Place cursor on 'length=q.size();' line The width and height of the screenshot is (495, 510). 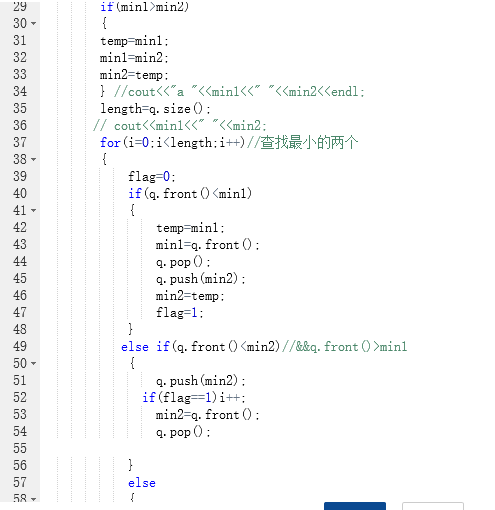coord(155,109)
